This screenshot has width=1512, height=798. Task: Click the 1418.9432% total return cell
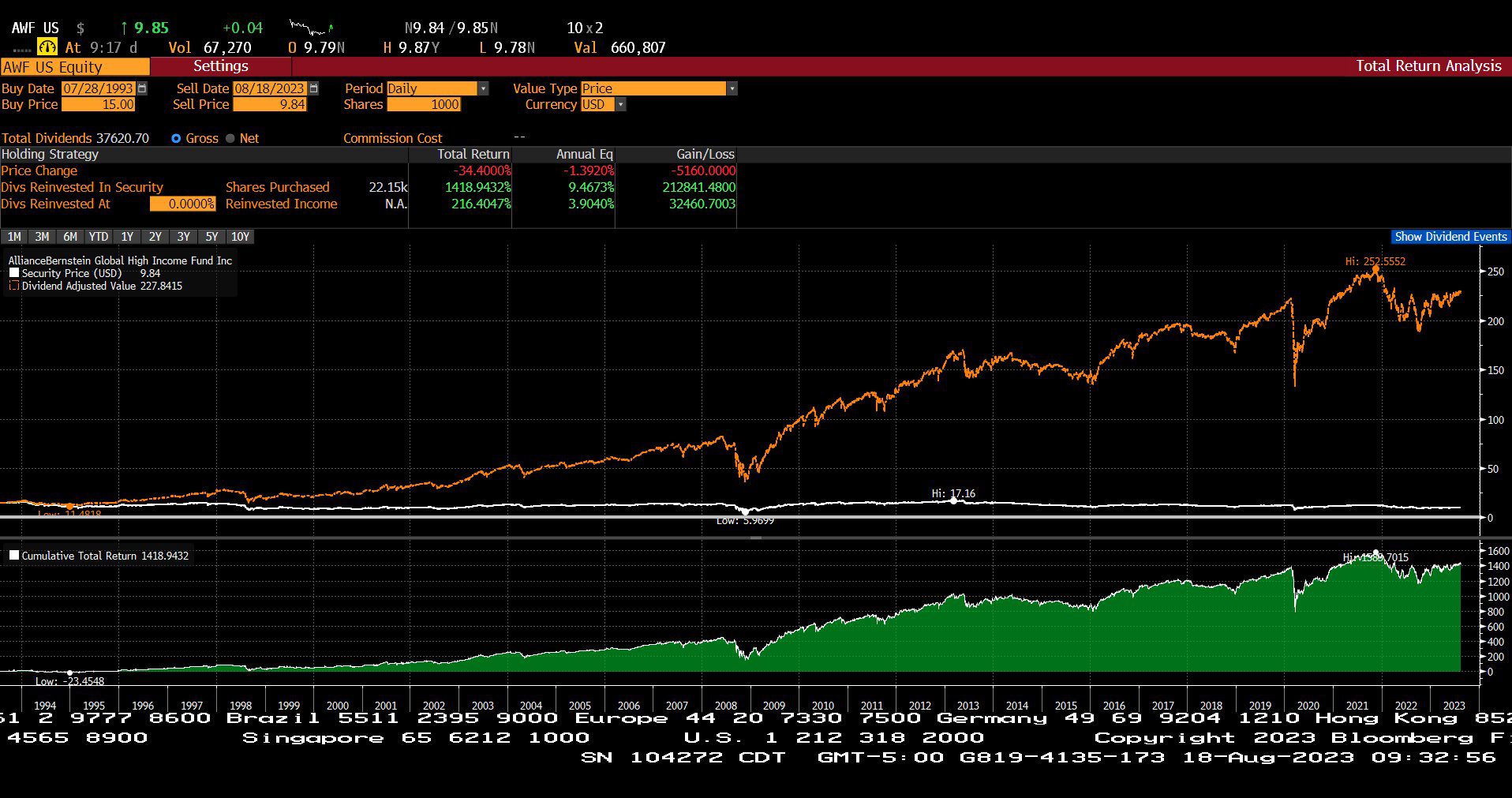[x=478, y=187]
